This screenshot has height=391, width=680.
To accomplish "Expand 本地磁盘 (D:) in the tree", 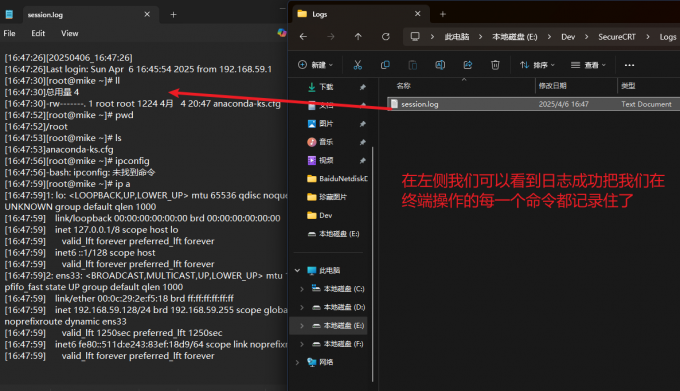I will click(302, 307).
